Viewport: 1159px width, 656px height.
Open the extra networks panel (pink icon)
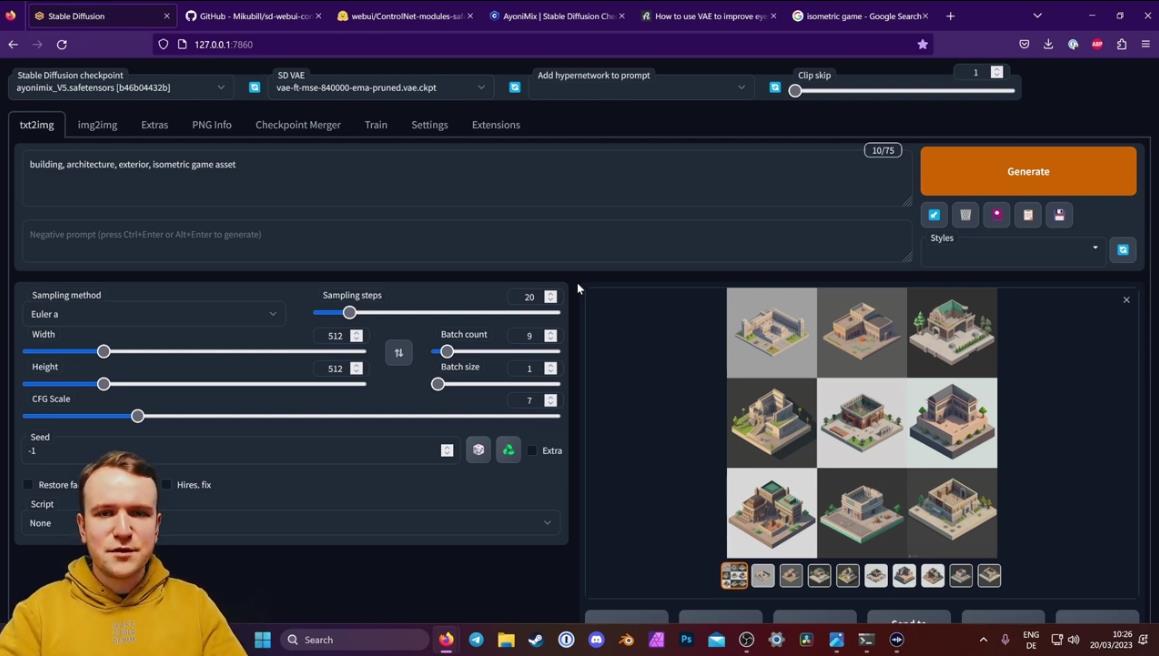coord(996,214)
